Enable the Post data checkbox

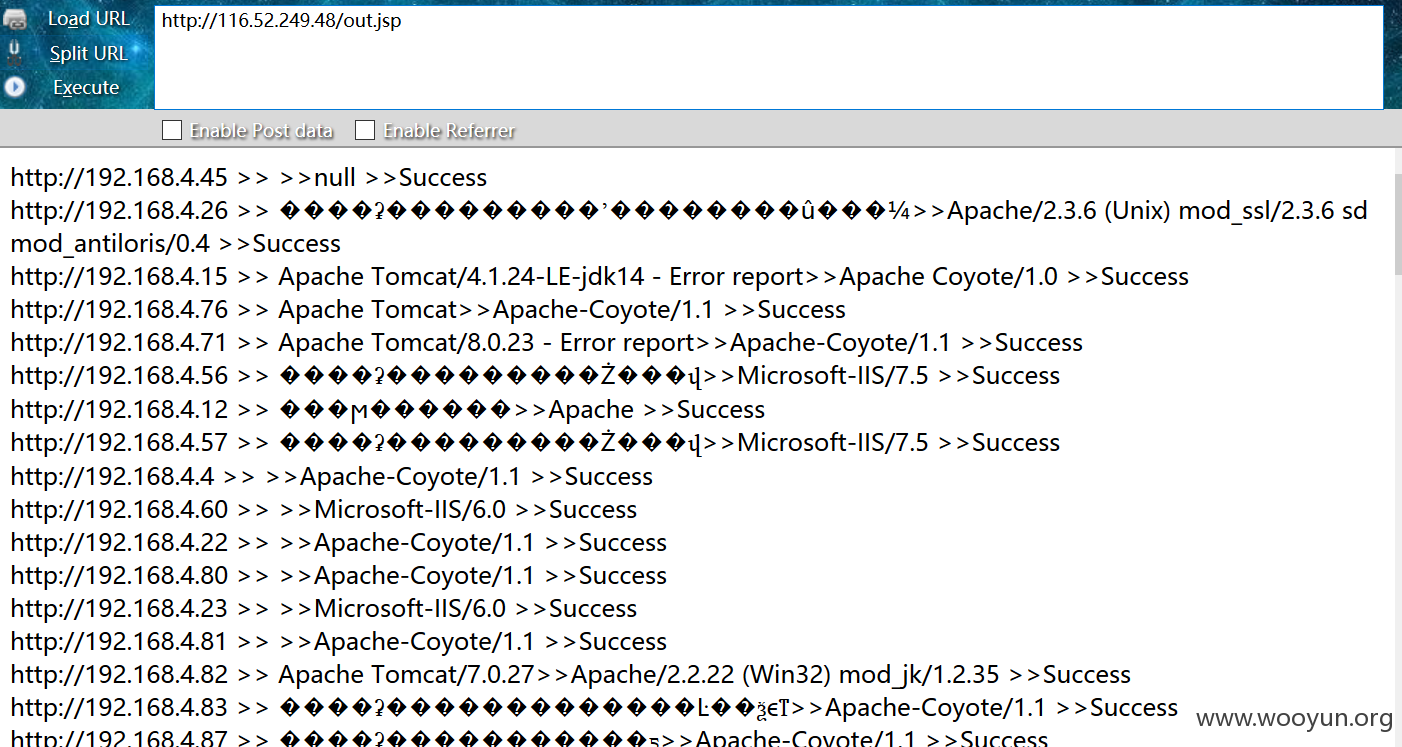pyautogui.click(x=172, y=130)
